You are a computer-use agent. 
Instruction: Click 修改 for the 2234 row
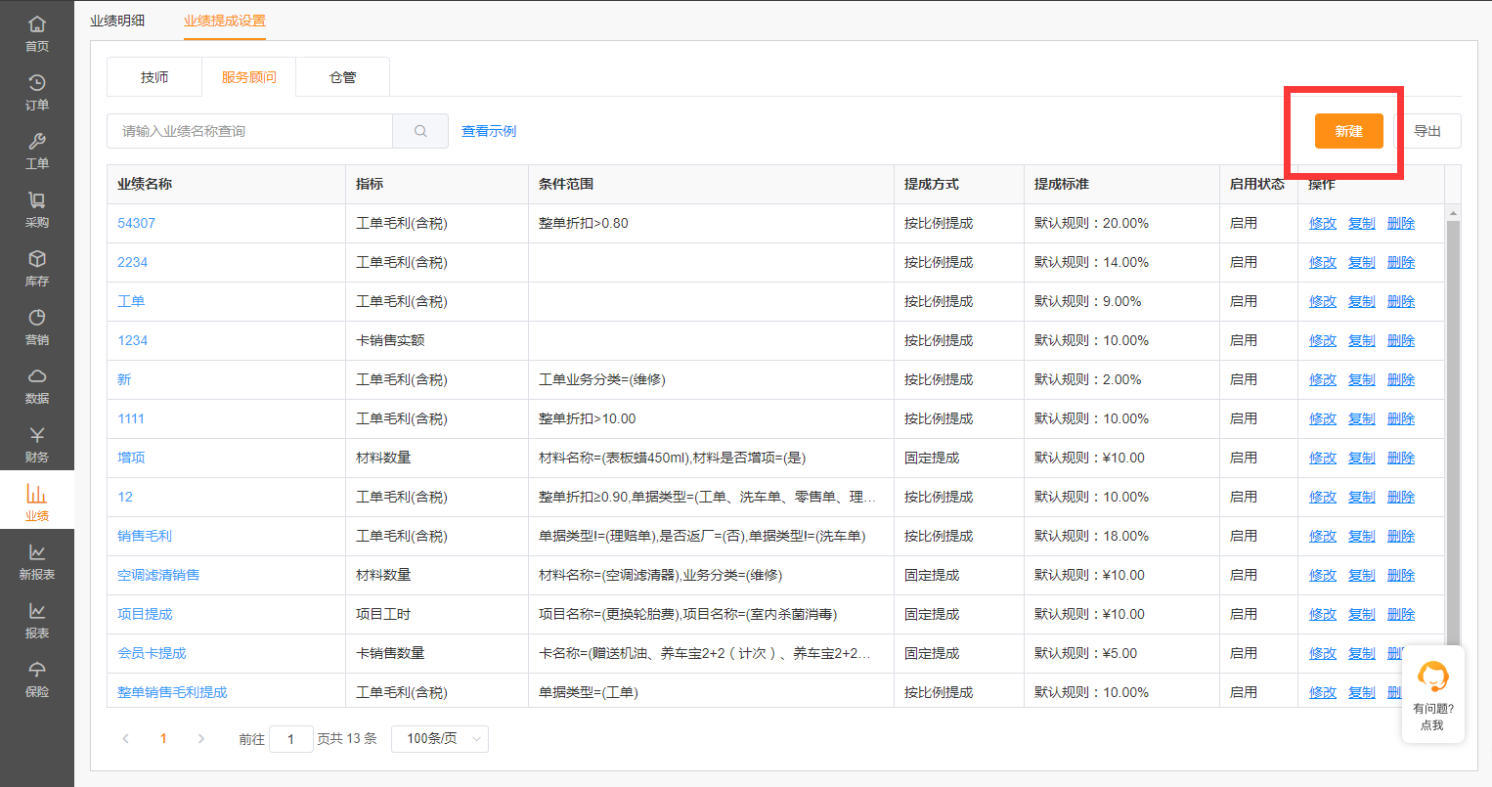coord(1323,262)
